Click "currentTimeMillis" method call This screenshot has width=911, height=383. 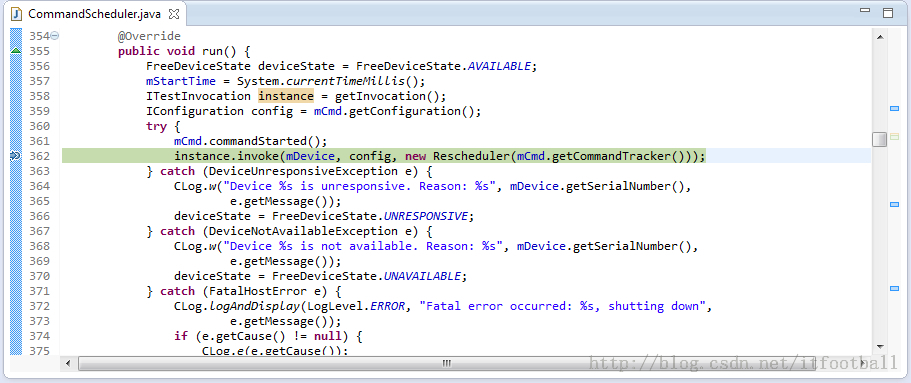tap(346, 81)
